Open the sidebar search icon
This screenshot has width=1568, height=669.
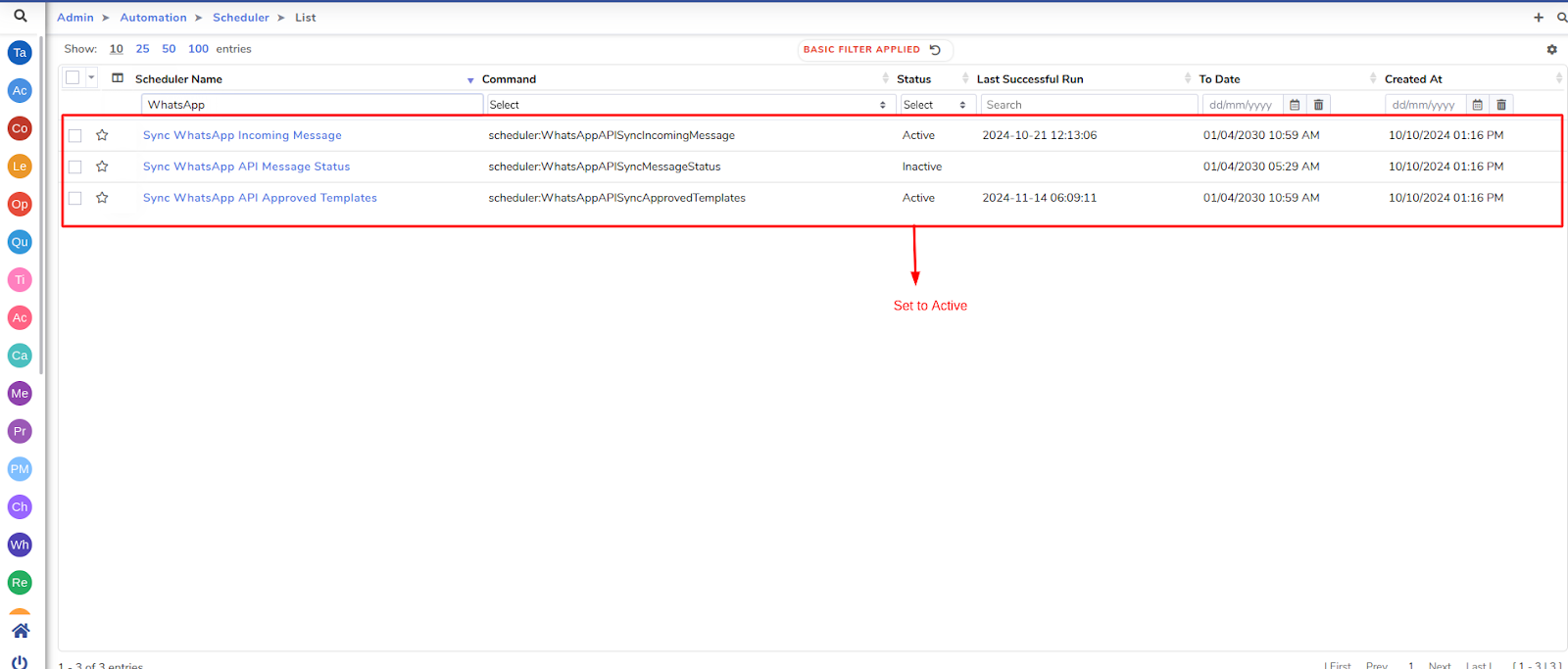coord(20,16)
